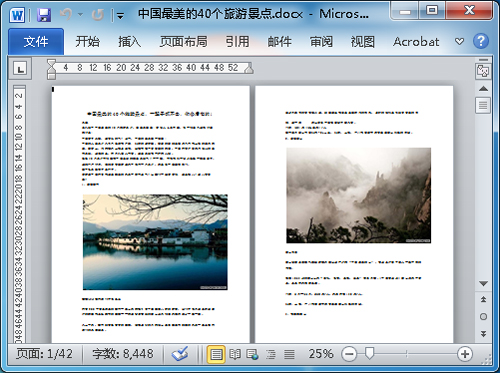The height and width of the screenshot is (373, 500).
Task: Zoom out with the minus button
Action: click(x=349, y=354)
